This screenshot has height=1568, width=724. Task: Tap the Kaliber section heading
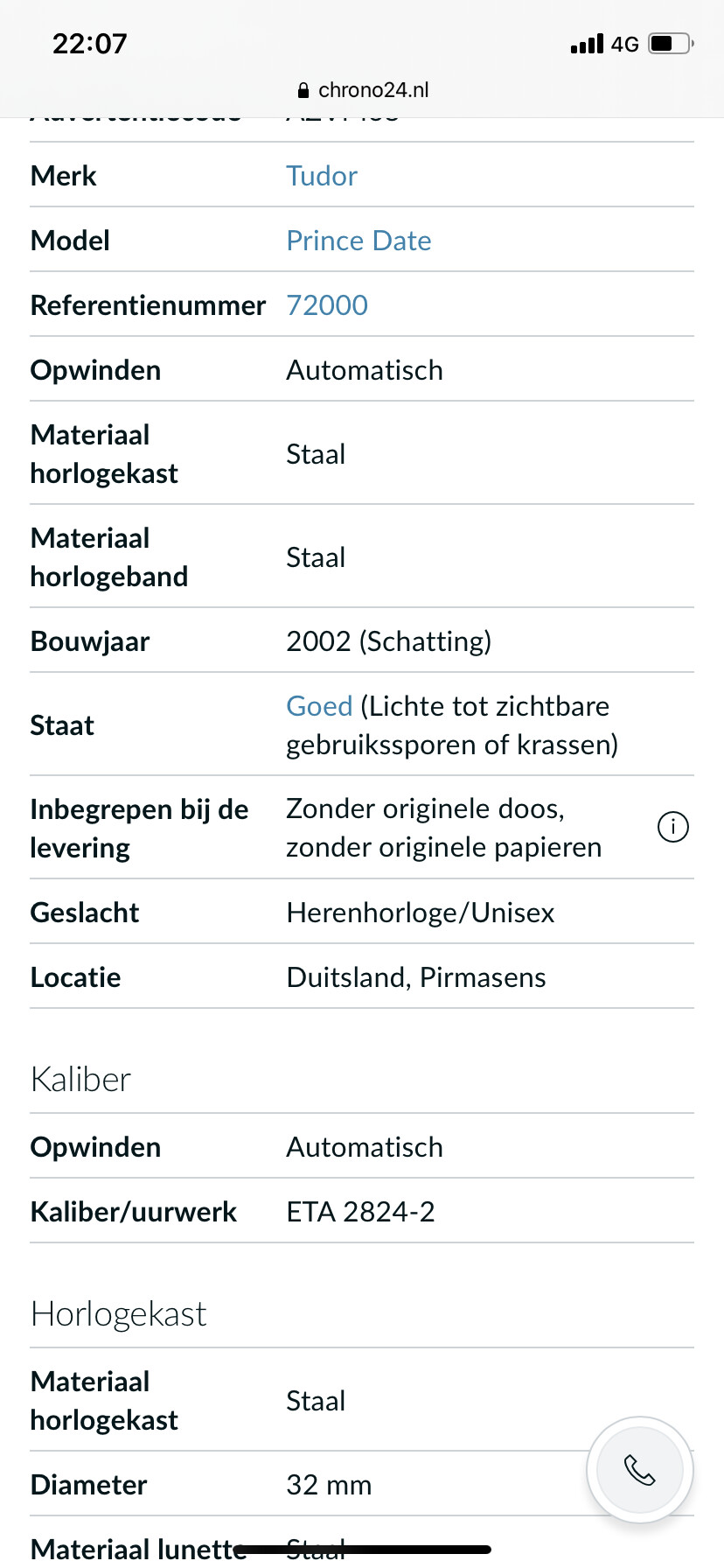(x=80, y=1080)
